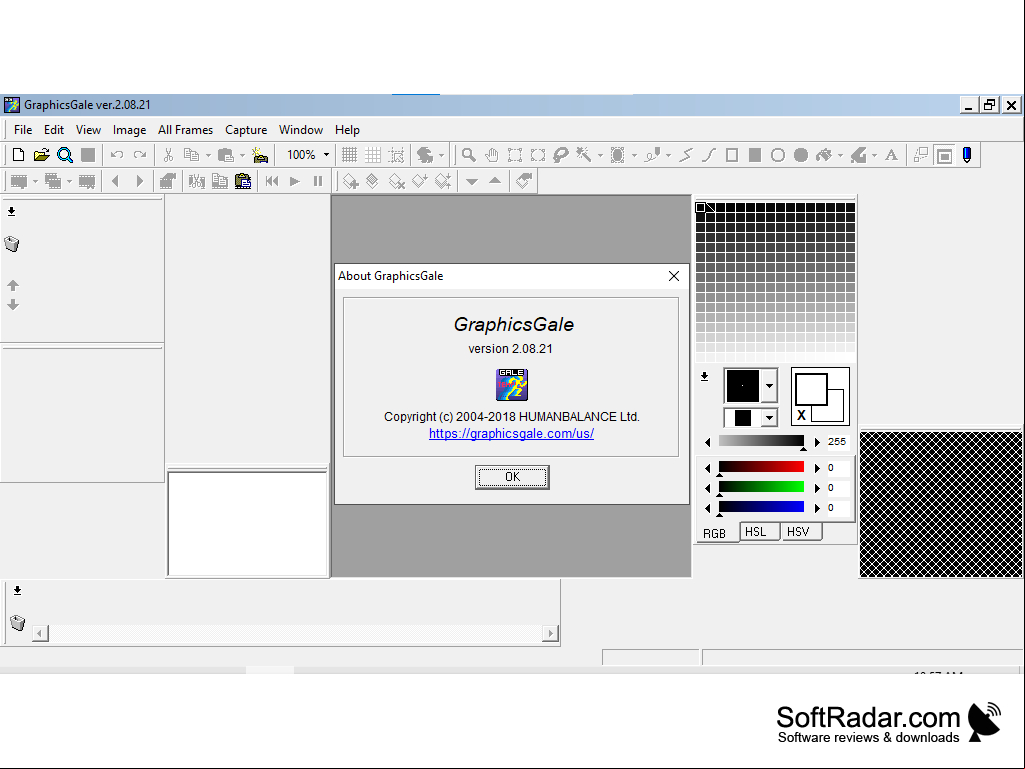The image size is (1025, 769).
Task: Open the All Frames menu
Action: click(x=186, y=130)
